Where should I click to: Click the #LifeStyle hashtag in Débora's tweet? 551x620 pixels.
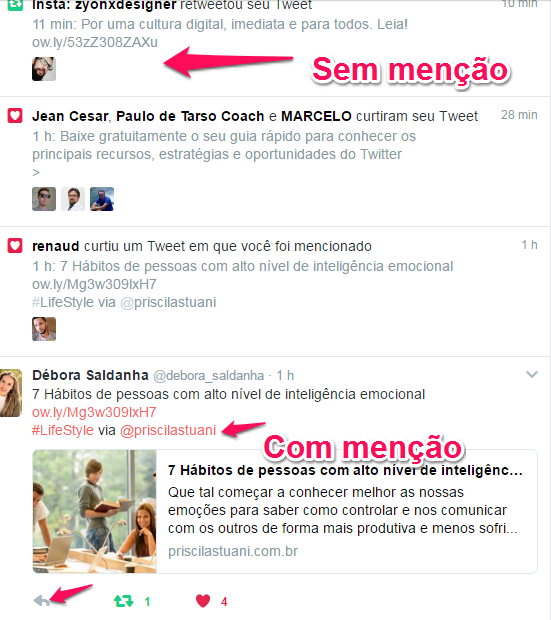[x=63, y=430]
